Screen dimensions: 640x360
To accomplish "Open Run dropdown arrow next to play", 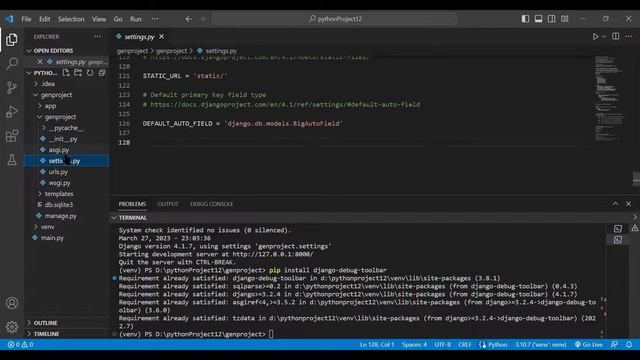I will pos(604,37).
